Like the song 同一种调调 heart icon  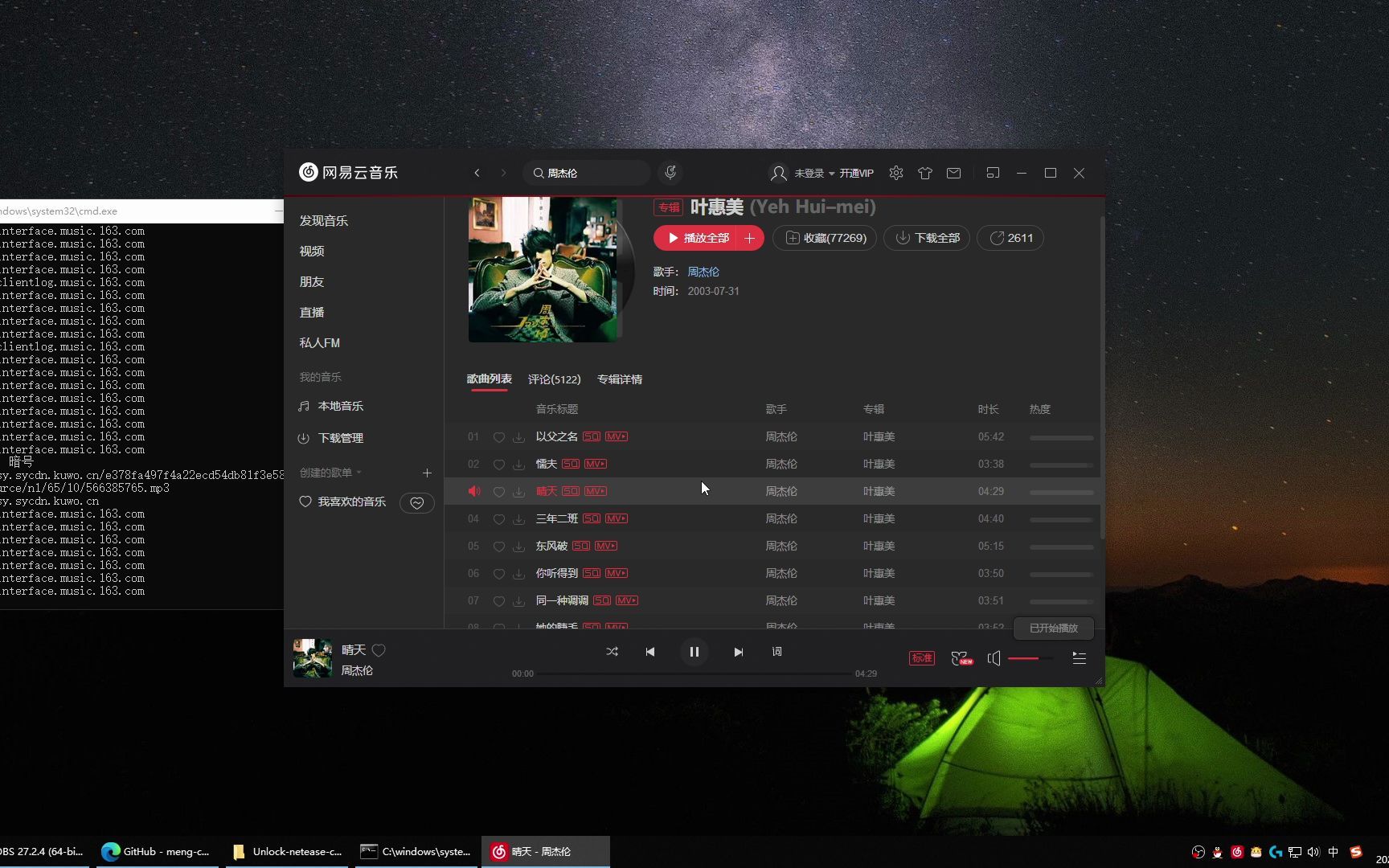(499, 601)
